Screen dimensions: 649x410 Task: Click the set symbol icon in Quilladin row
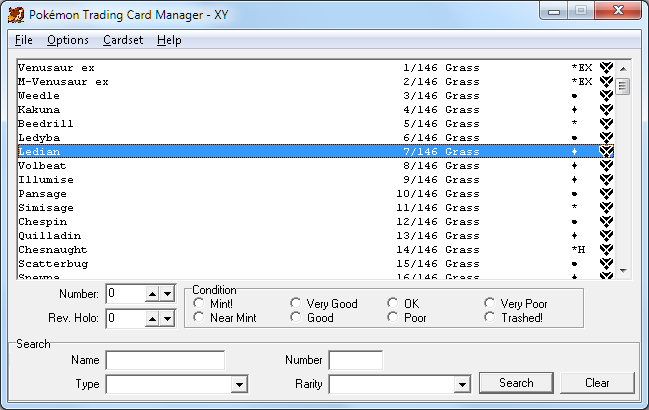coord(606,236)
